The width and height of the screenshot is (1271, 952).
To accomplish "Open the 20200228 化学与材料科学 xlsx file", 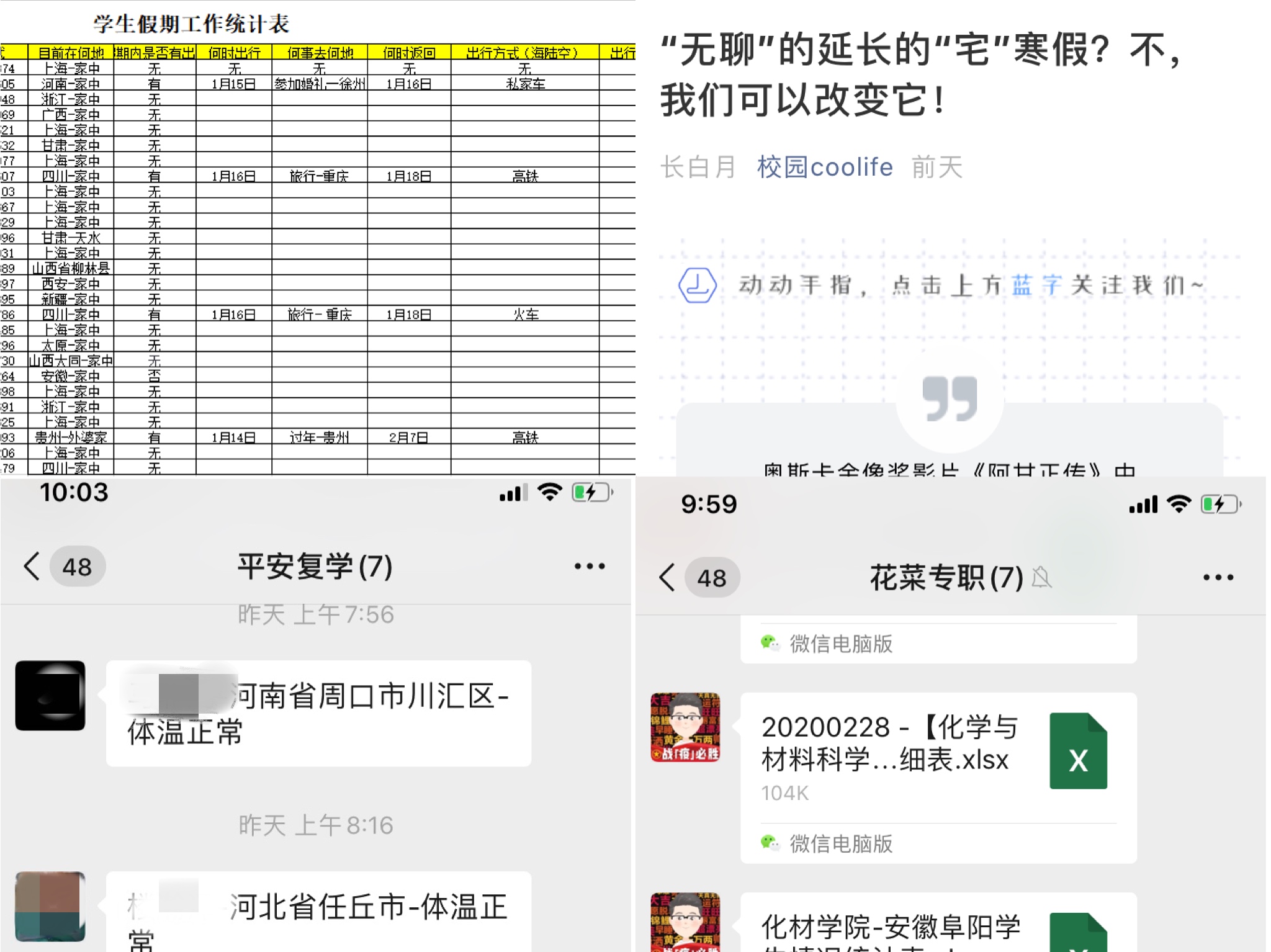I will point(938,778).
